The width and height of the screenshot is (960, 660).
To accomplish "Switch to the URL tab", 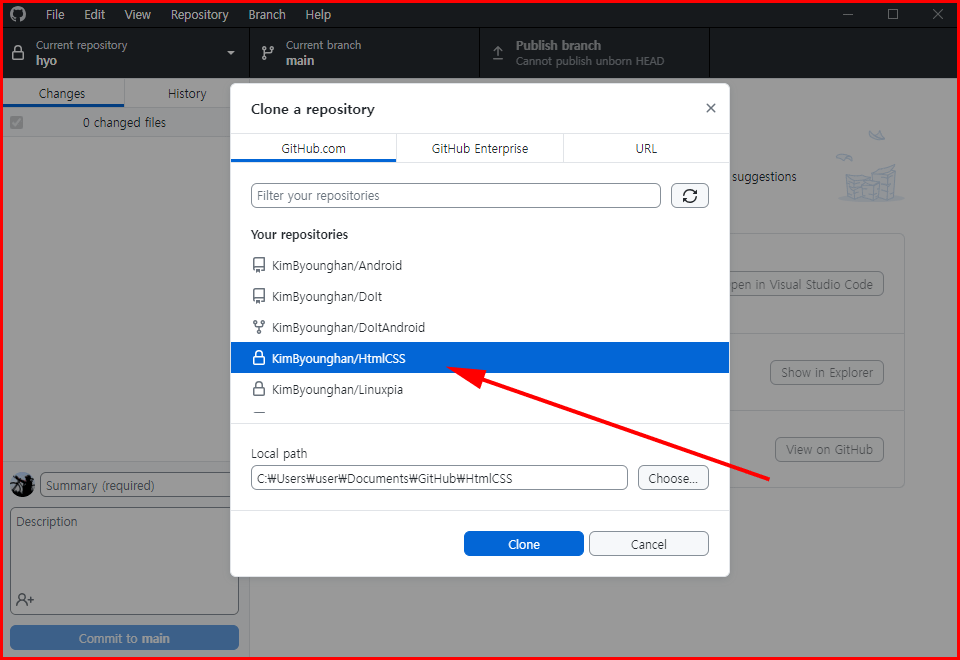I will pyautogui.click(x=647, y=148).
